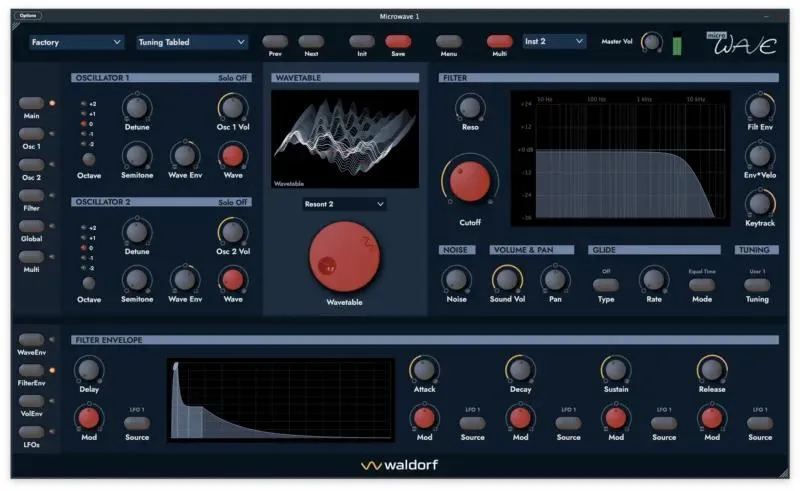Click the Sound Vol knob
Screen dimensions: 800x491
coord(507,280)
